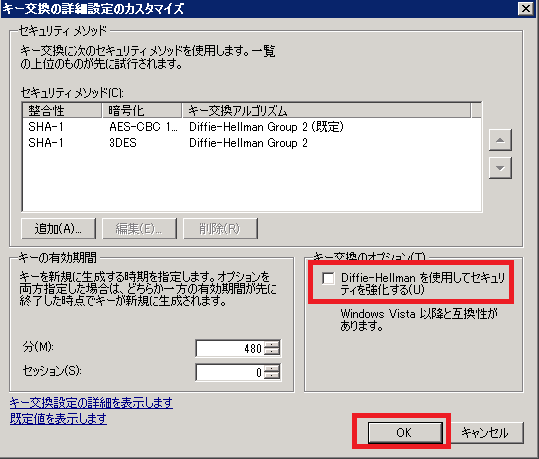Increase sessions value with spinner up arrow
539x459 pixels.
[272, 368]
